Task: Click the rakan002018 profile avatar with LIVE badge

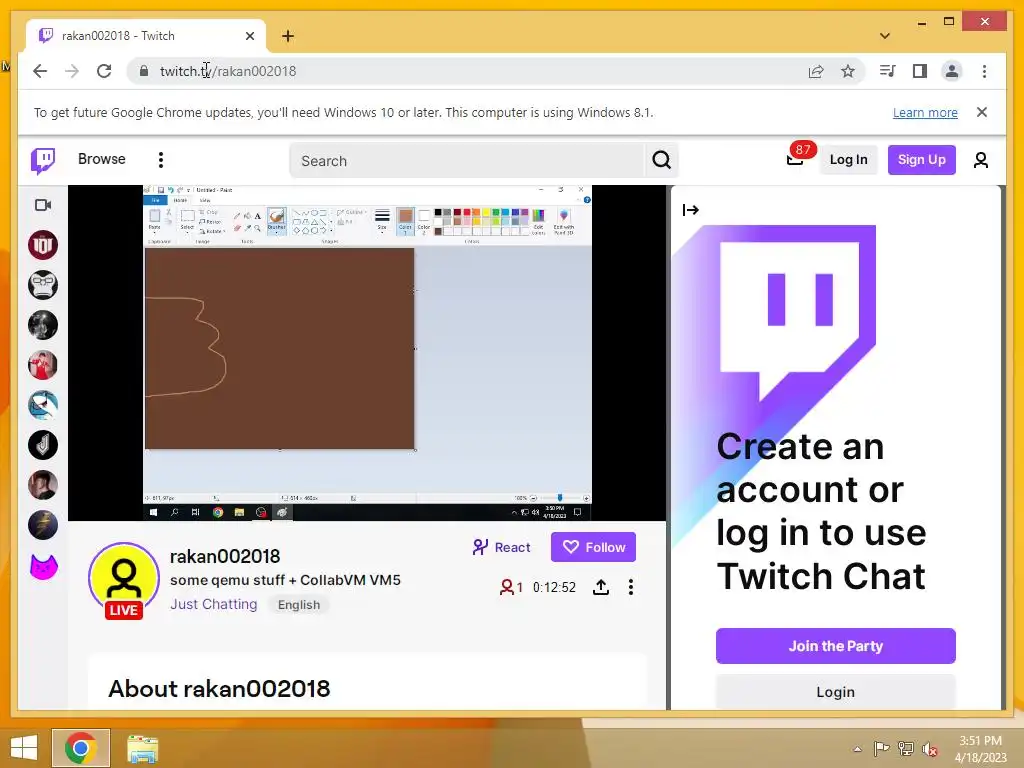Action: pyautogui.click(x=124, y=580)
